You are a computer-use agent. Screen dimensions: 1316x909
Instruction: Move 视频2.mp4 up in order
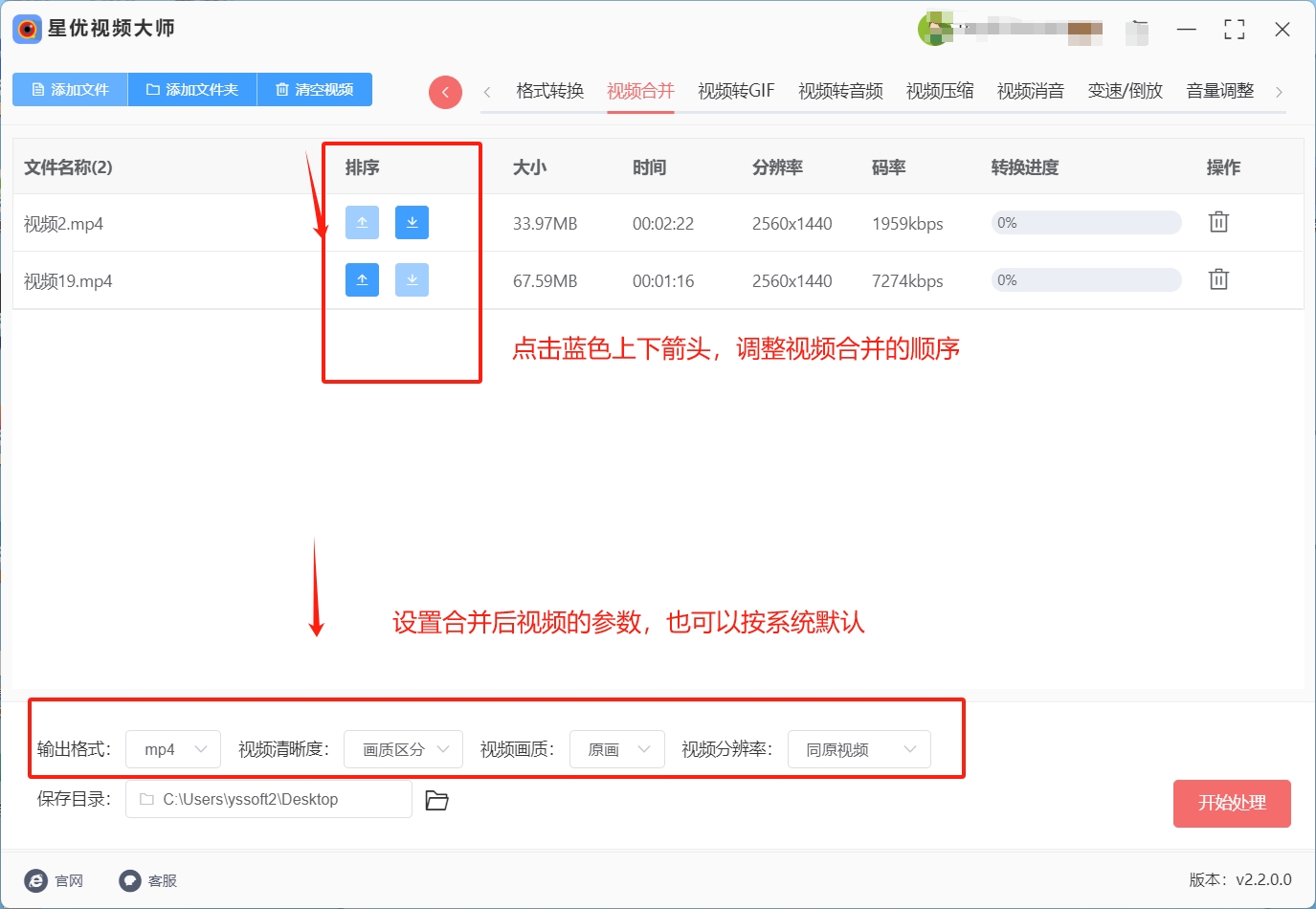pos(362,222)
